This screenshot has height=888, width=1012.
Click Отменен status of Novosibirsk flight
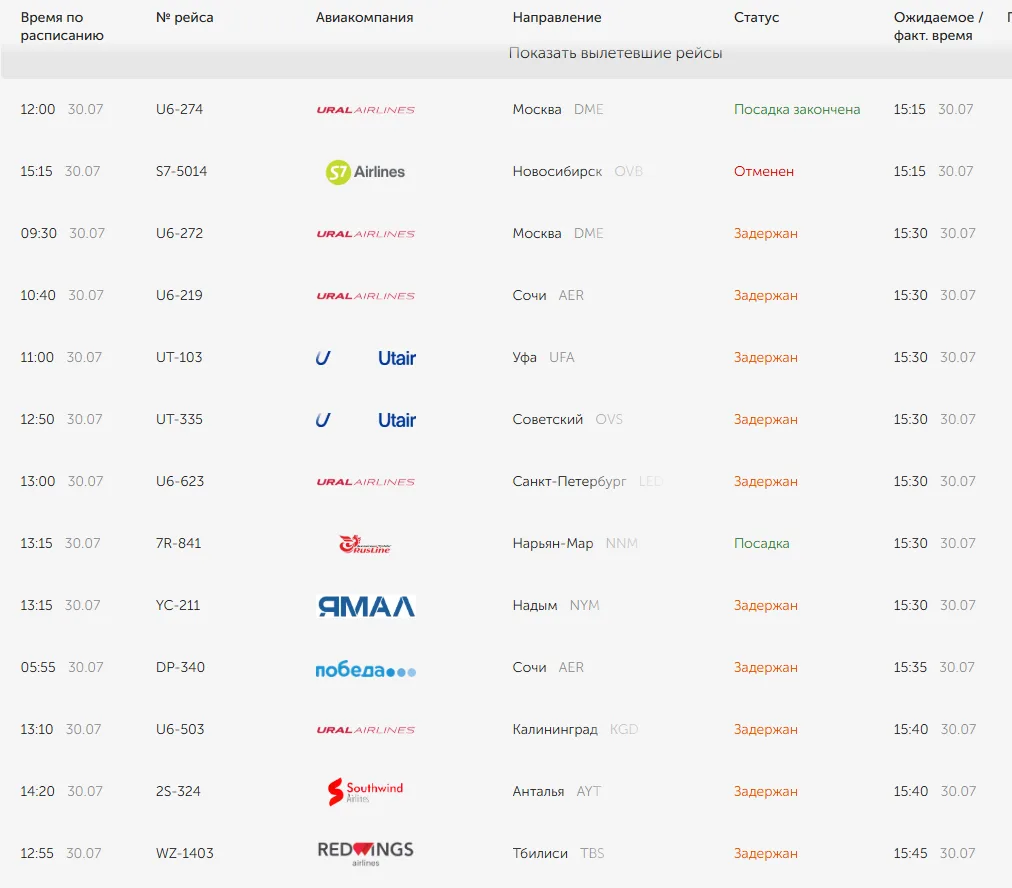point(764,172)
